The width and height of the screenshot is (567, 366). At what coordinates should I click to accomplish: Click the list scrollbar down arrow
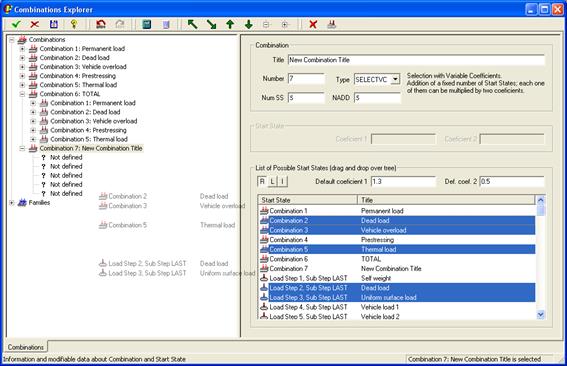tap(541, 315)
